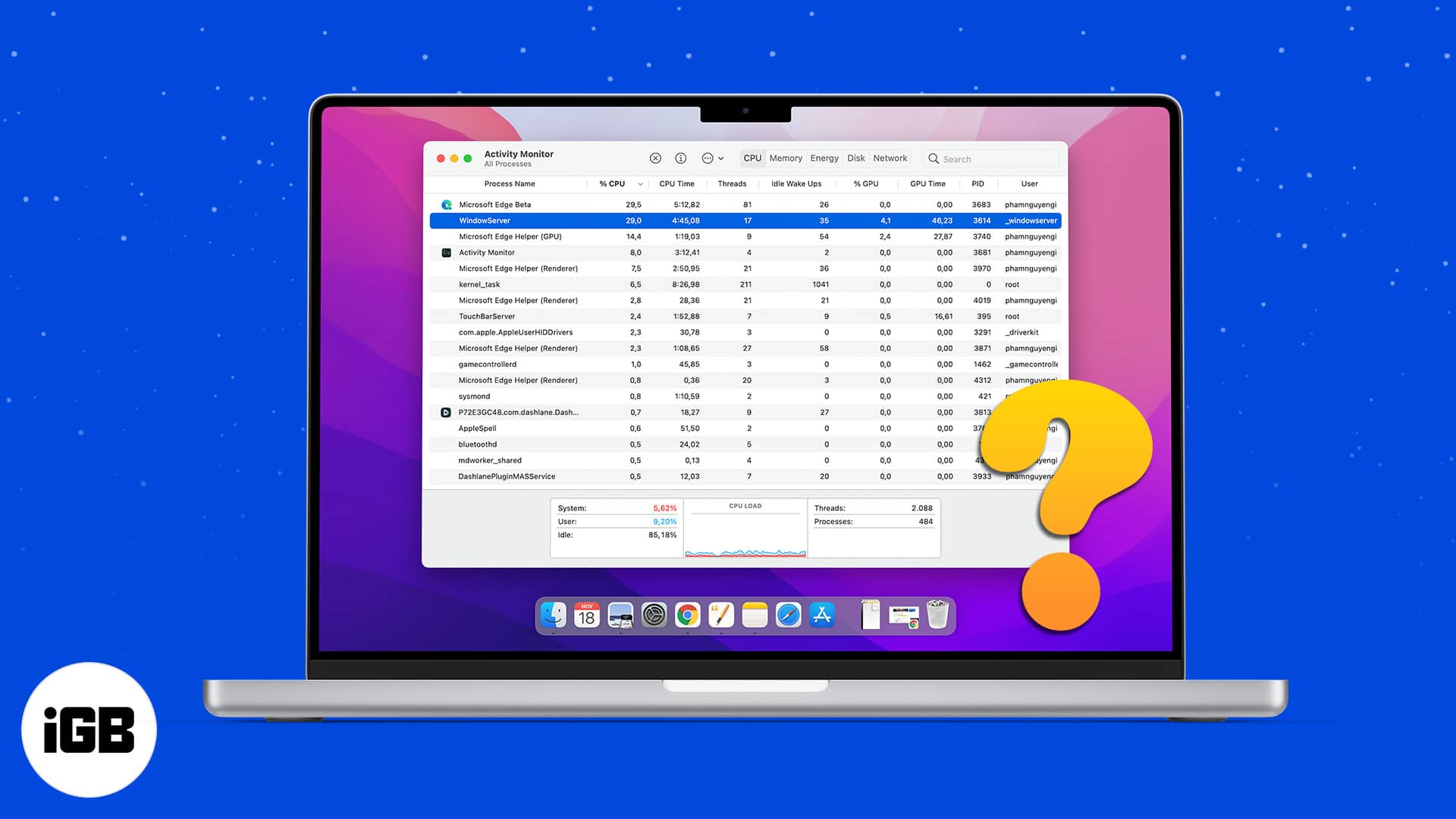Click the process info icon
1456x819 pixels.
point(680,158)
